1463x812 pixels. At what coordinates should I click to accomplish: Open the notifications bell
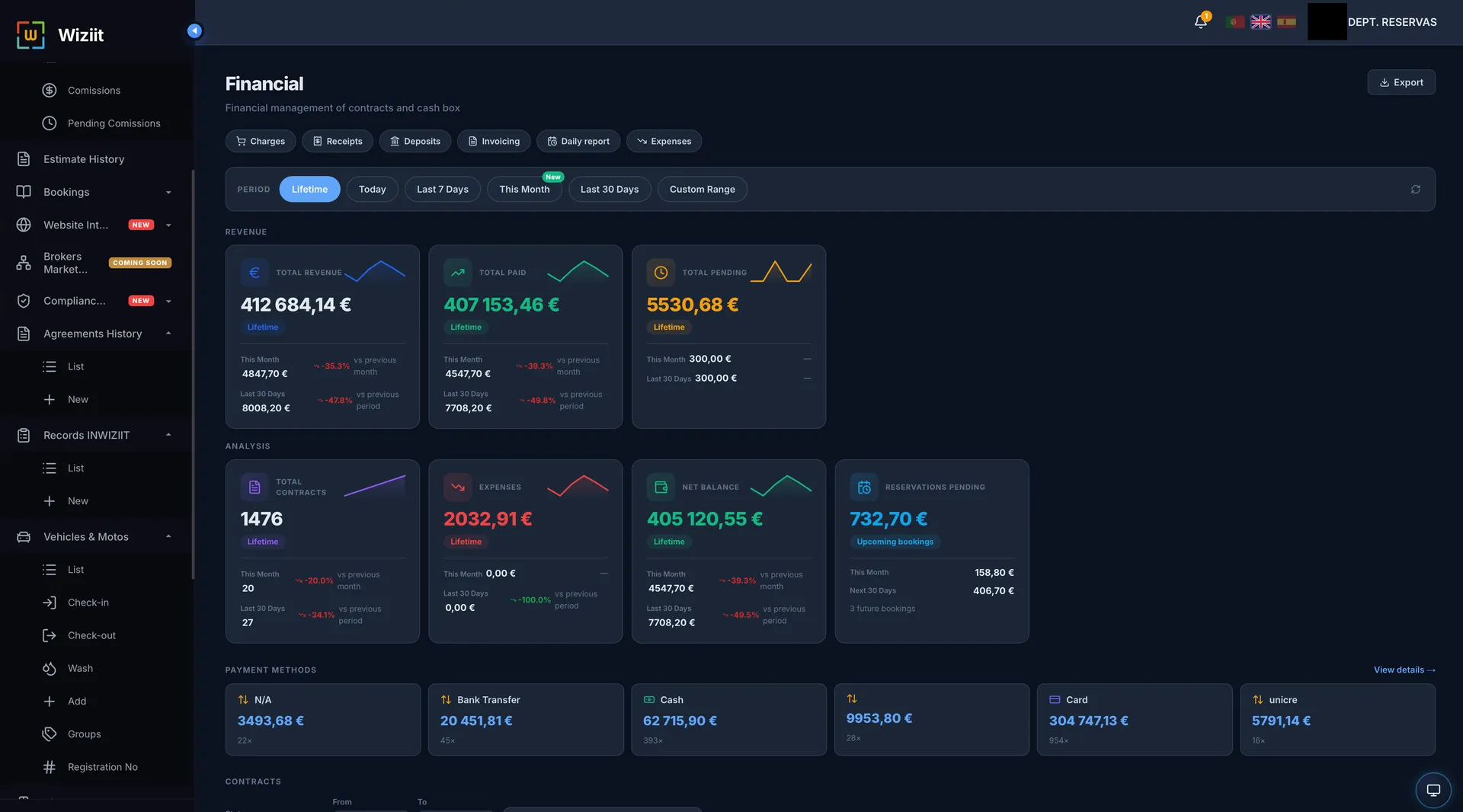[x=1201, y=21]
